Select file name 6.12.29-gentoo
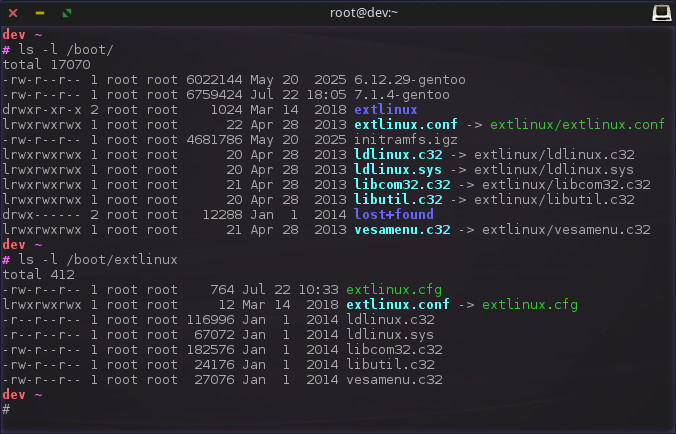 pos(410,80)
